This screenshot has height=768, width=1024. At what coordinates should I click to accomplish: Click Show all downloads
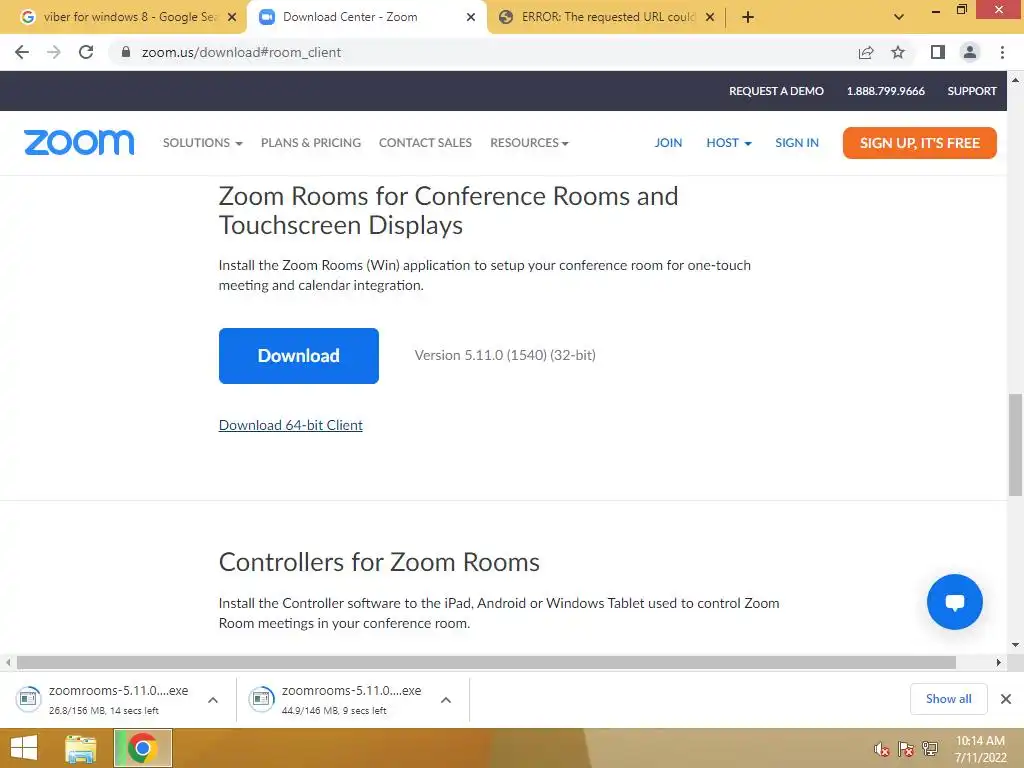point(948,699)
